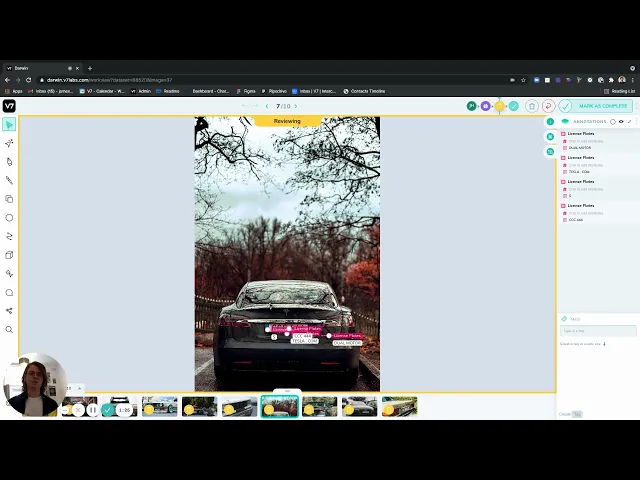This screenshot has width=640, height=480.
Task: Go to the previous image arrow
Action: pos(267,106)
